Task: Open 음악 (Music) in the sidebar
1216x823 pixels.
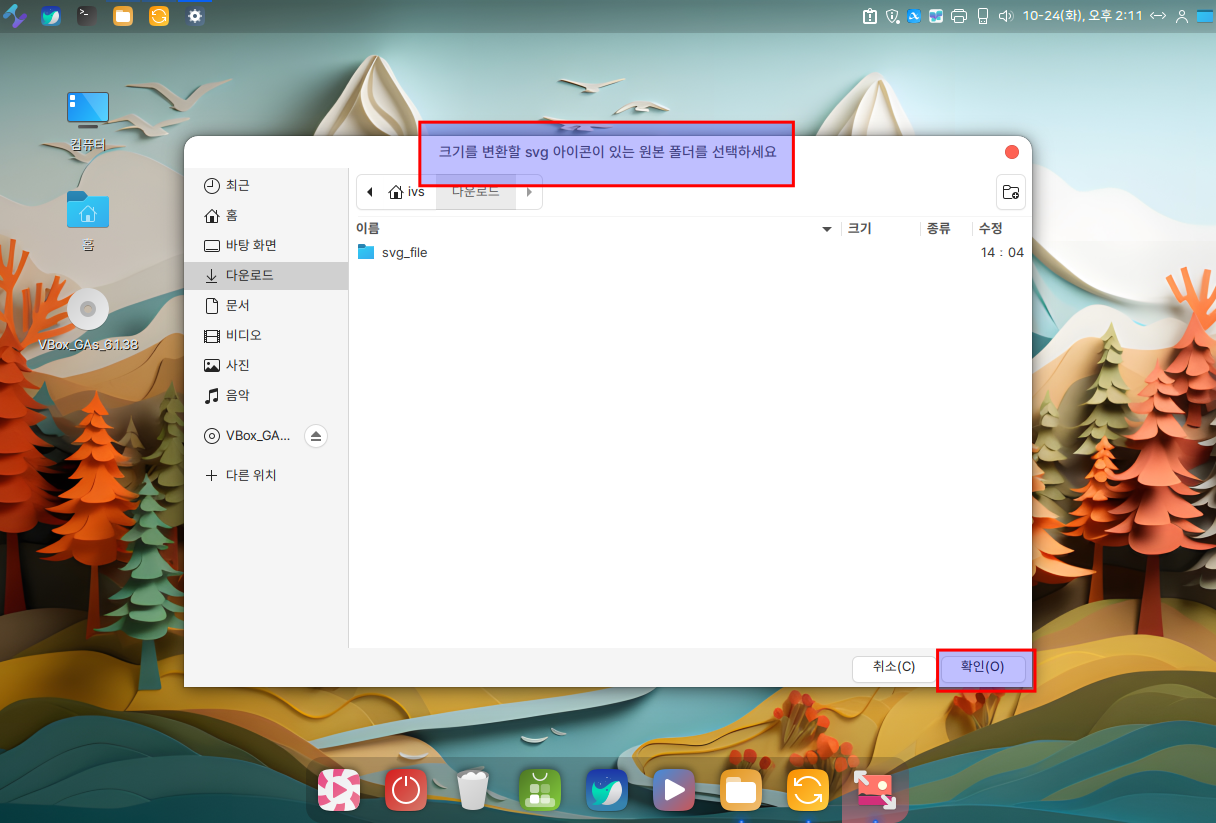Action: [266, 396]
